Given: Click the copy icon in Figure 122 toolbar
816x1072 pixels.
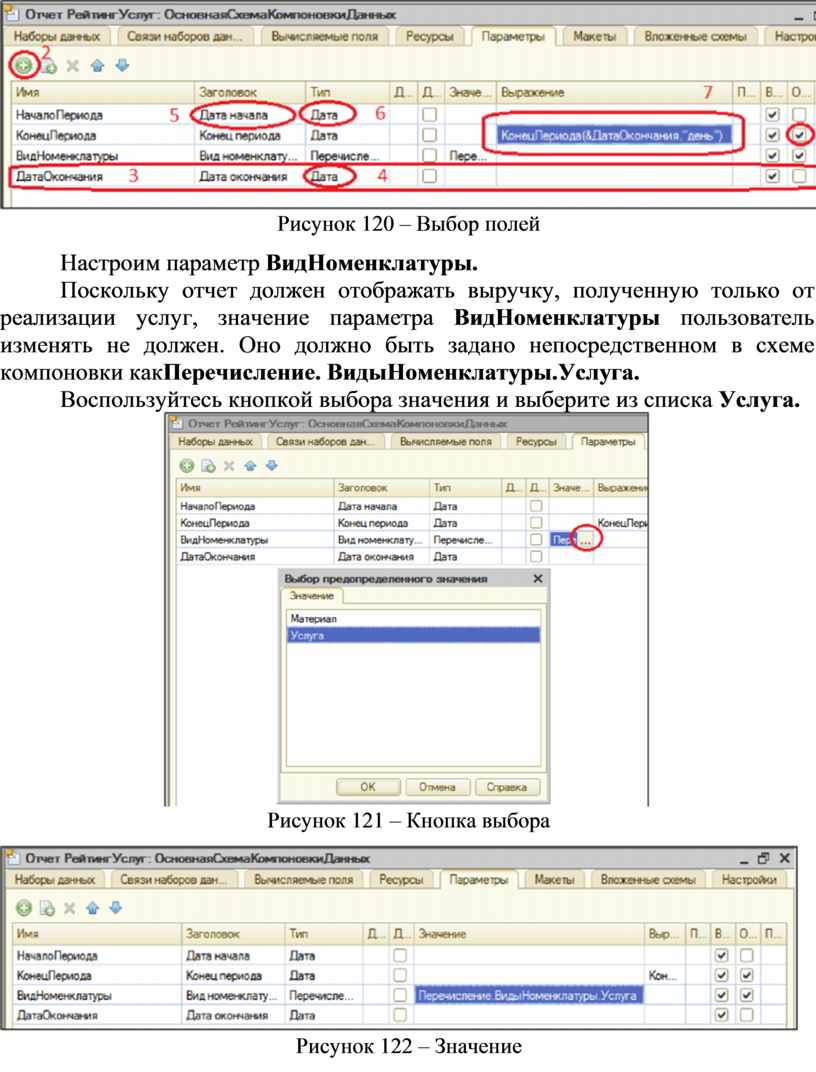Looking at the screenshot, I should click(x=47, y=909).
